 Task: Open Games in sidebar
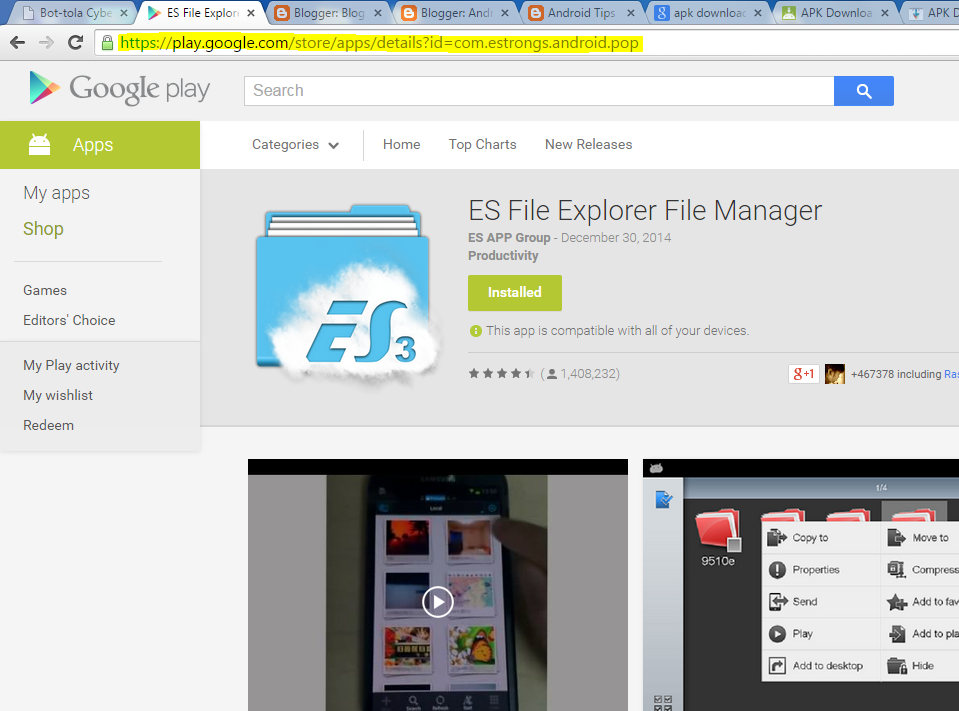tap(45, 290)
